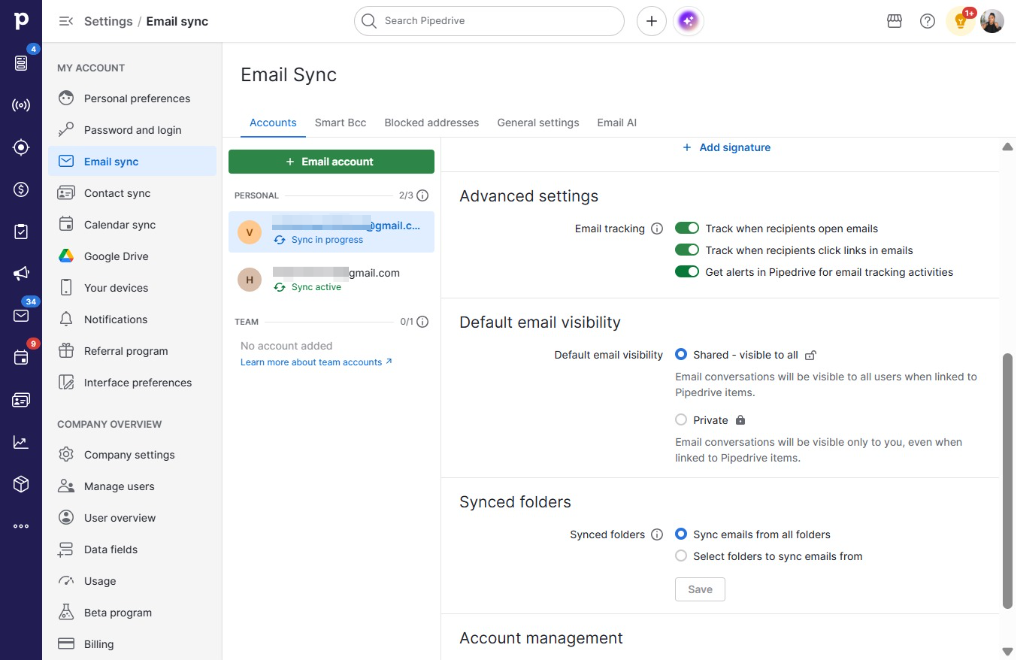Open the user profile avatar
The width and height of the screenshot is (1016, 660).
[991, 21]
